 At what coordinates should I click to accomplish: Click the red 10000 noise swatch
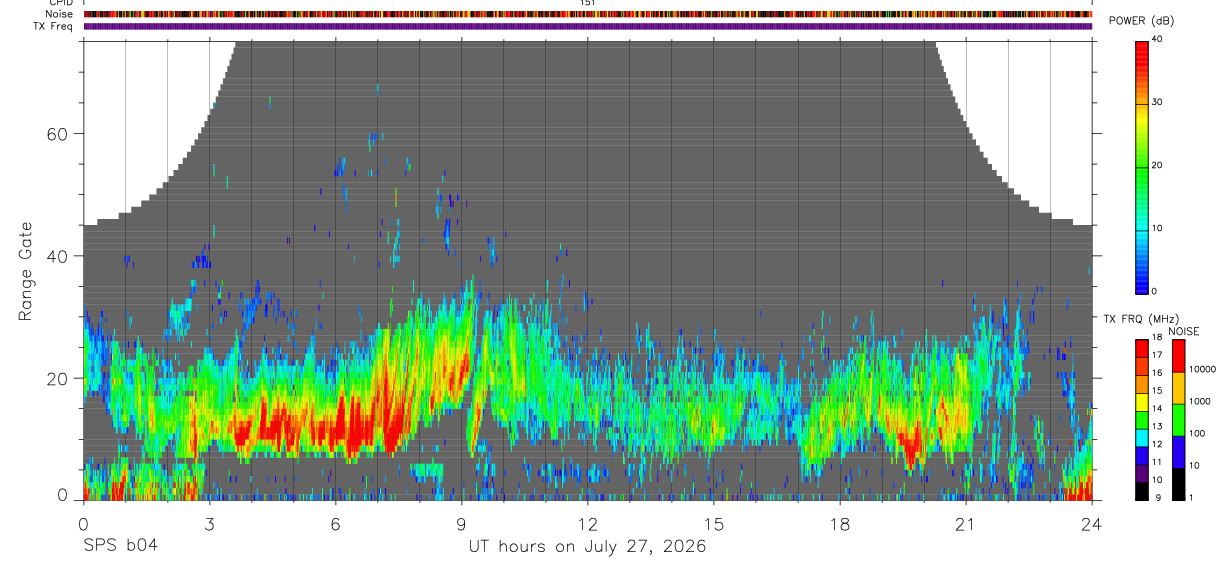point(1177,356)
